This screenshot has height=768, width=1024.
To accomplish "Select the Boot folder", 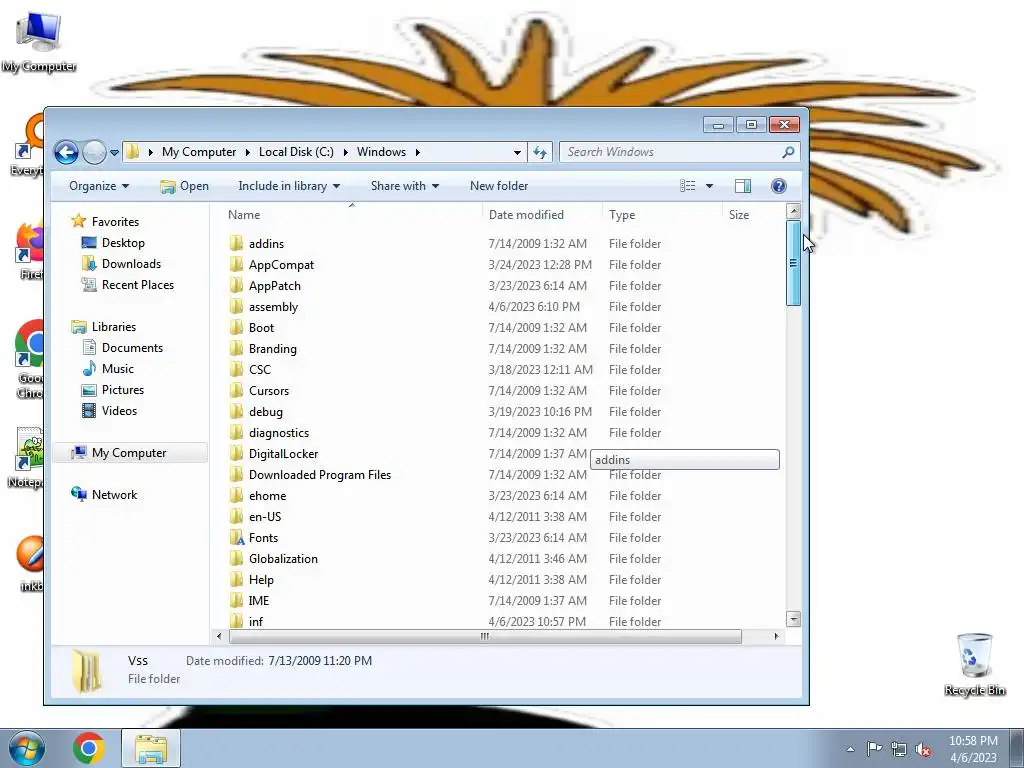I will coord(261,328).
